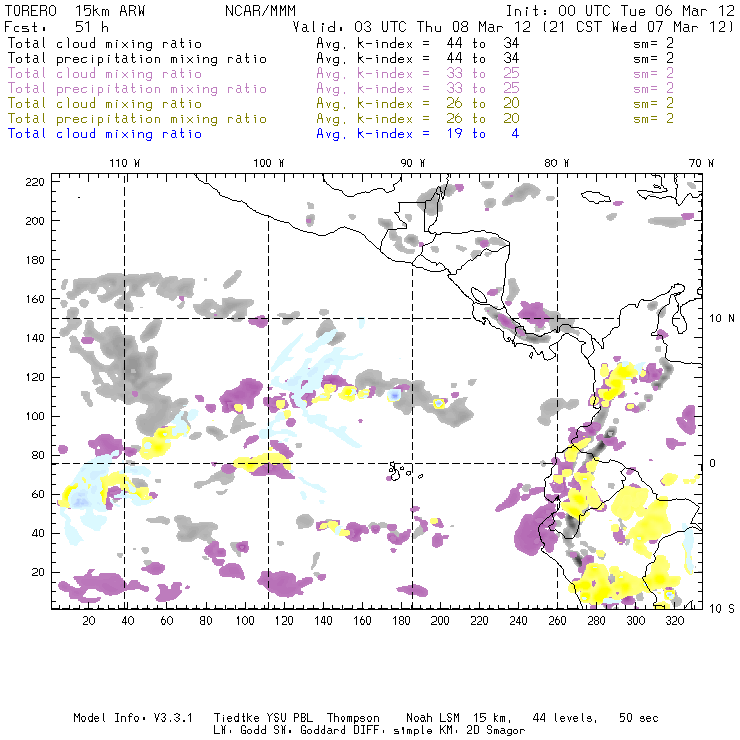The width and height of the screenshot is (740, 740).
Task: Click the "80 W" longitude label
Action: (556, 163)
